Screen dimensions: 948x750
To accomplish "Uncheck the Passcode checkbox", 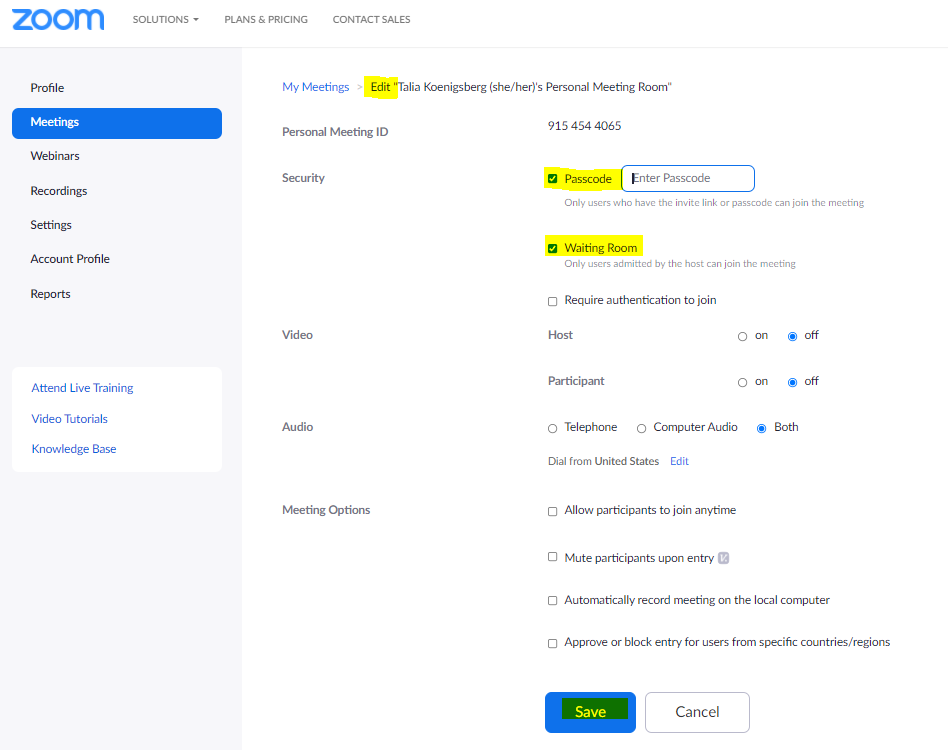I will (553, 179).
